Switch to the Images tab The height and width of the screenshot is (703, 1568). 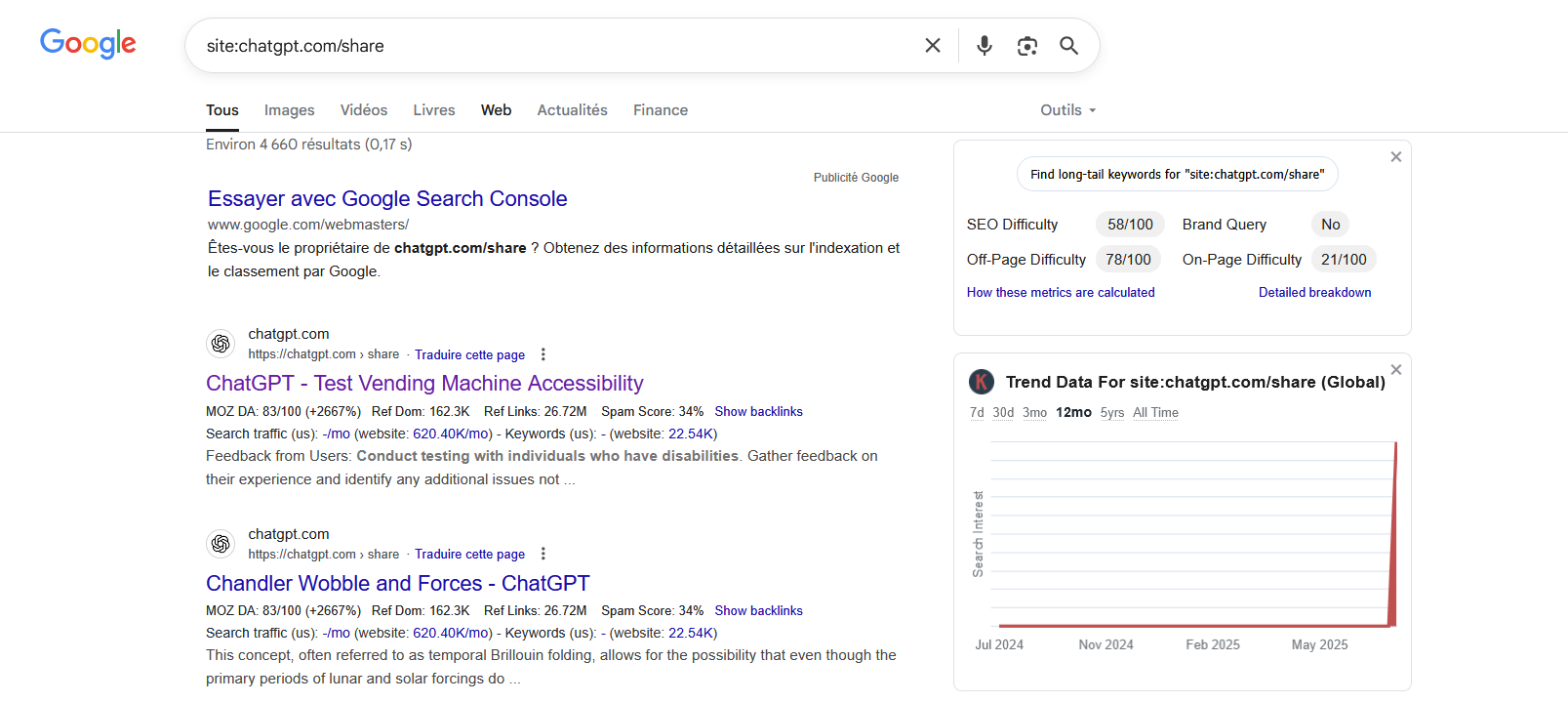tap(290, 110)
